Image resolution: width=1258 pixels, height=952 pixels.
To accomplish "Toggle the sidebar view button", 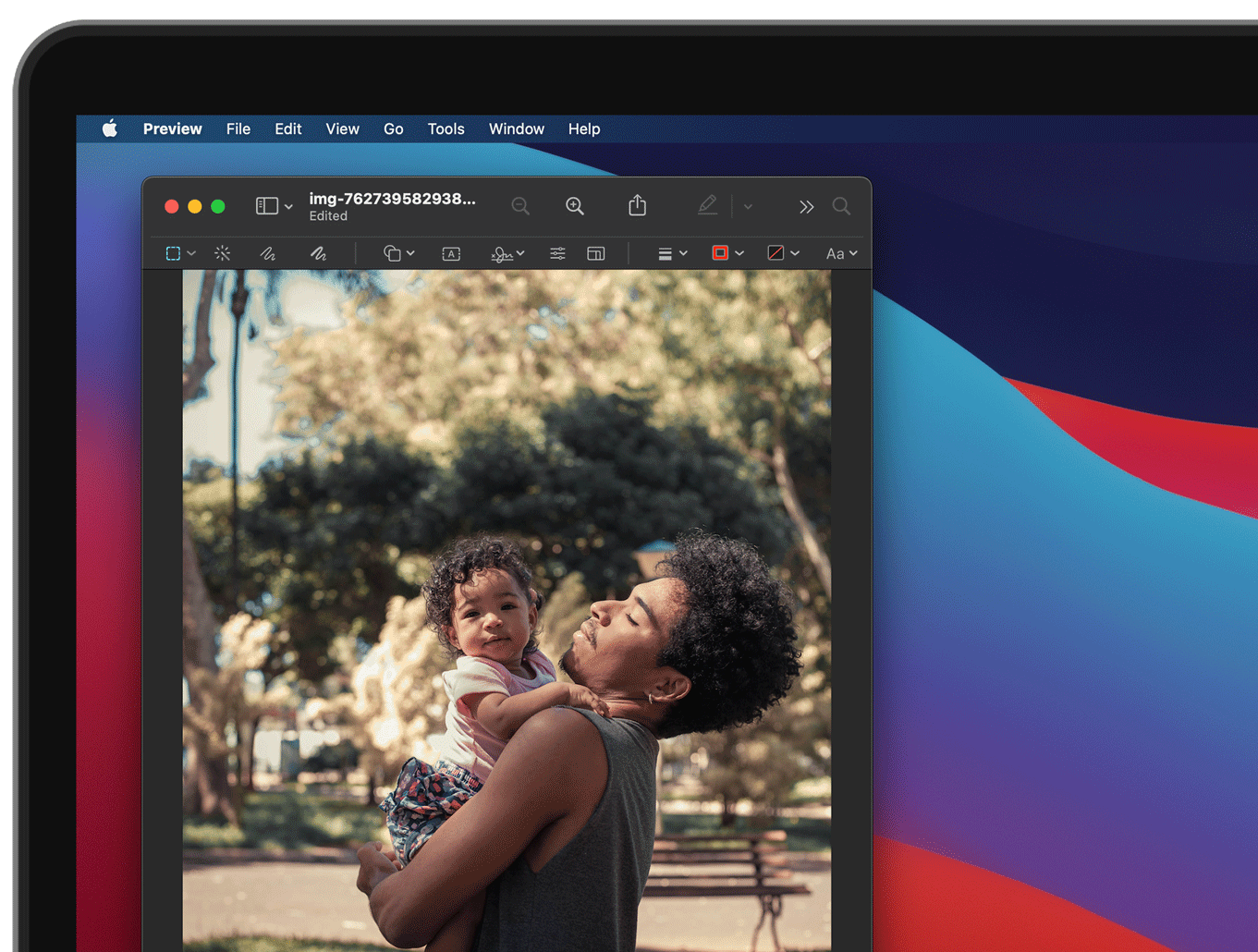I will [266, 206].
